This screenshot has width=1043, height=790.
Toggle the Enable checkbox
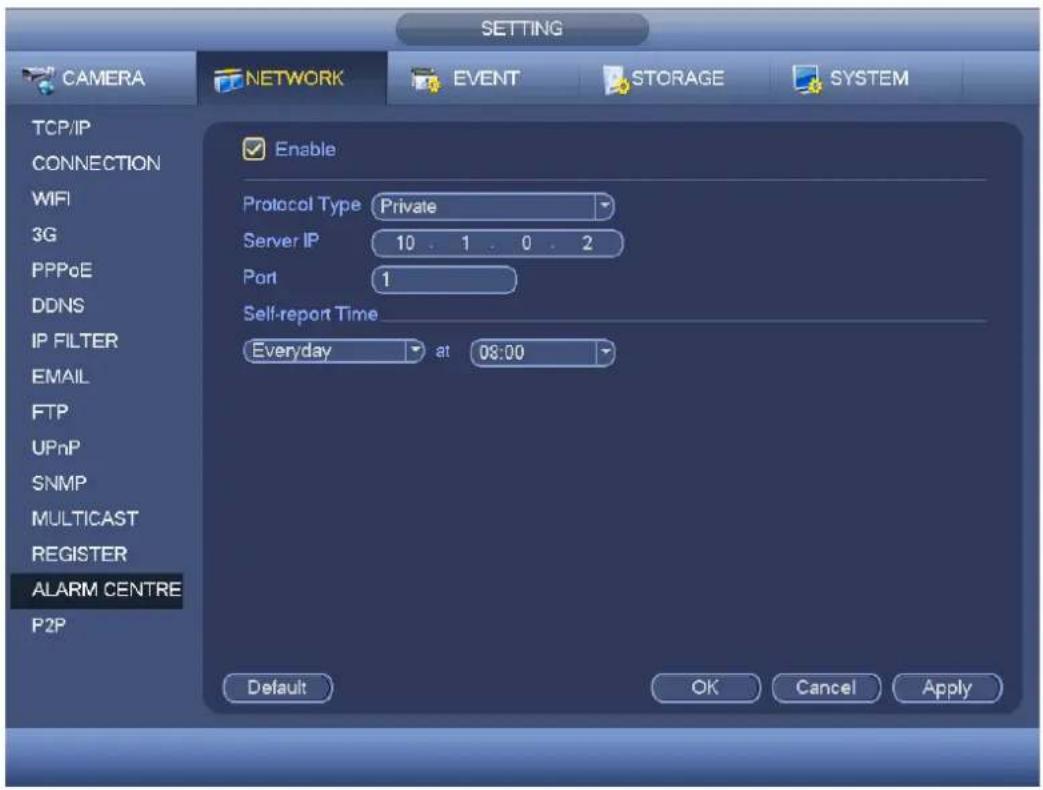[253, 149]
